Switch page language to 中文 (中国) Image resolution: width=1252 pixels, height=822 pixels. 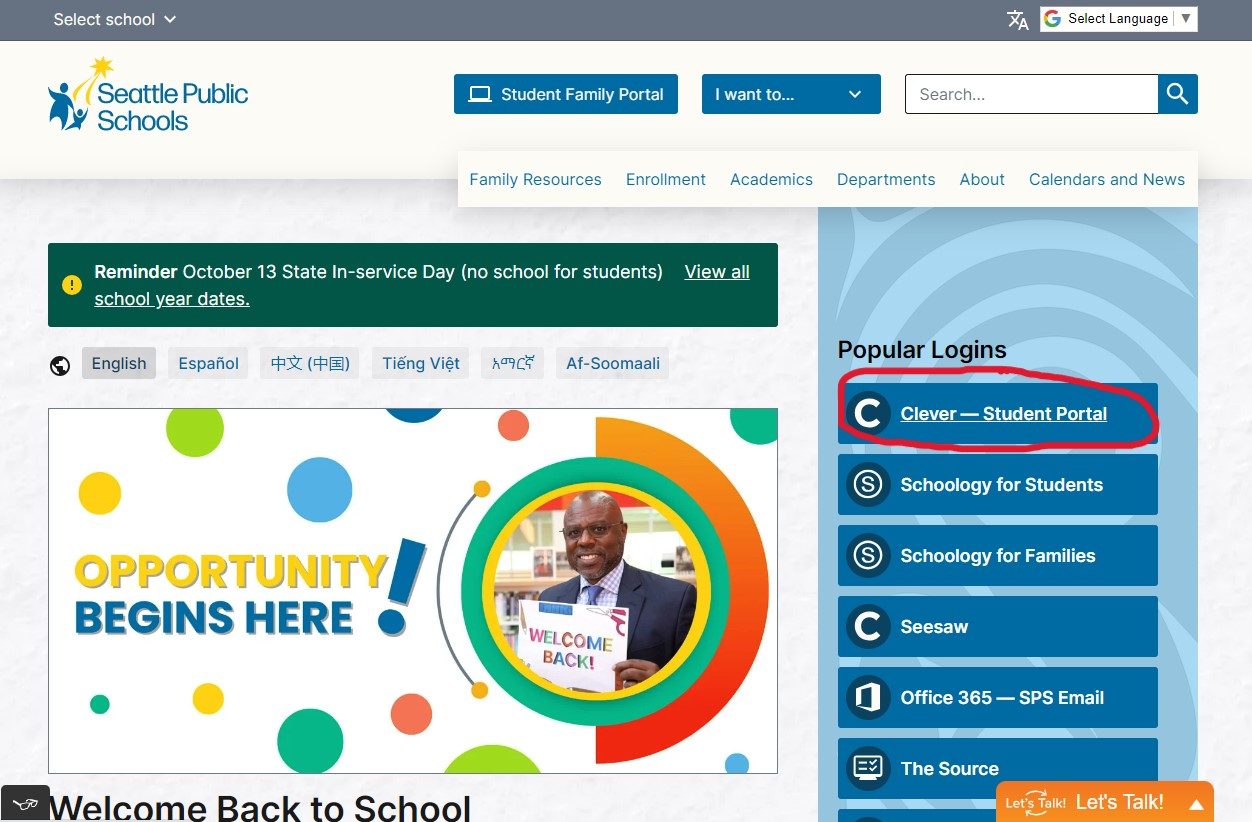click(310, 363)
